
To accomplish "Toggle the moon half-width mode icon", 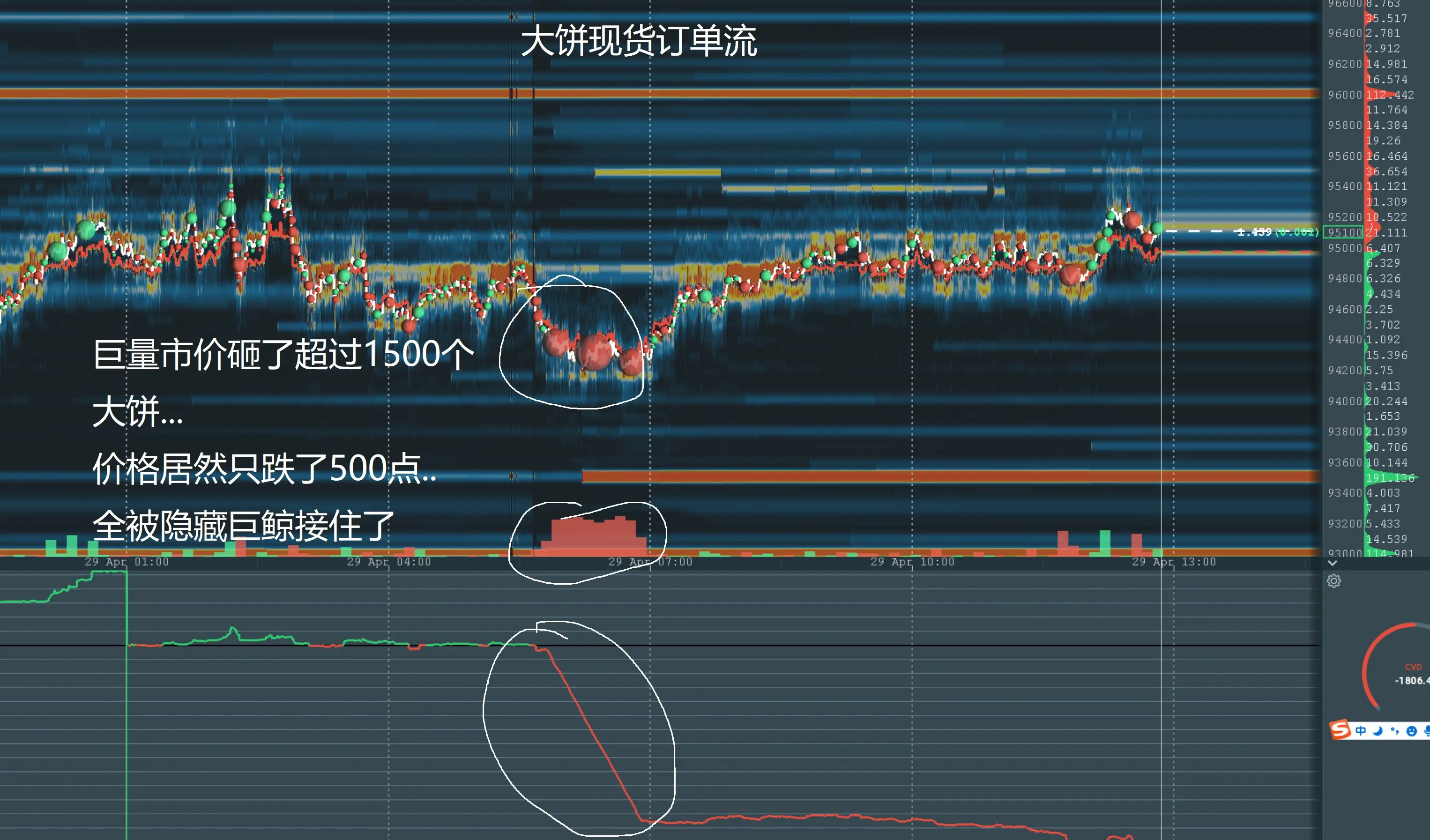I will click(1378, 730).
